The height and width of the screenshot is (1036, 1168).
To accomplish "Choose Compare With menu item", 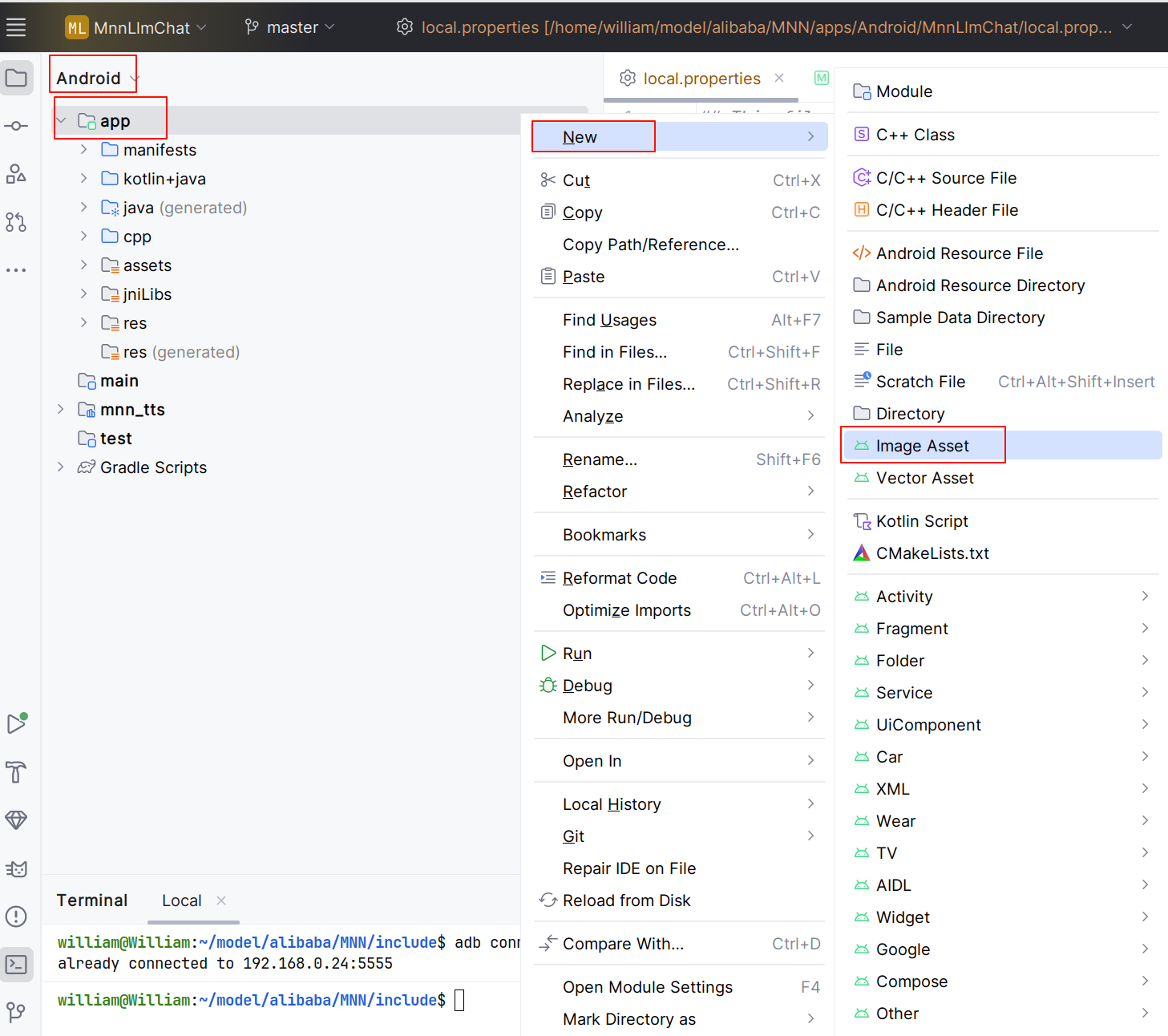I will point(680,943).
